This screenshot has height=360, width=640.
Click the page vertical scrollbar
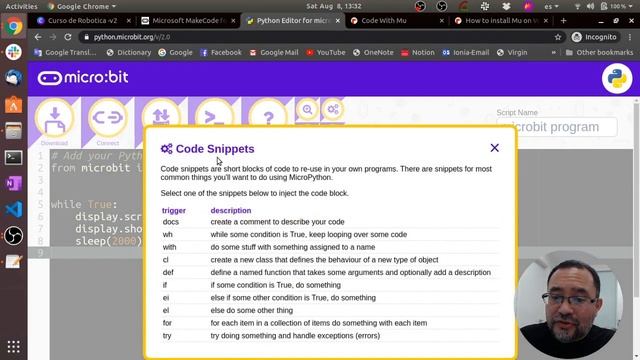tap(637, 200)
